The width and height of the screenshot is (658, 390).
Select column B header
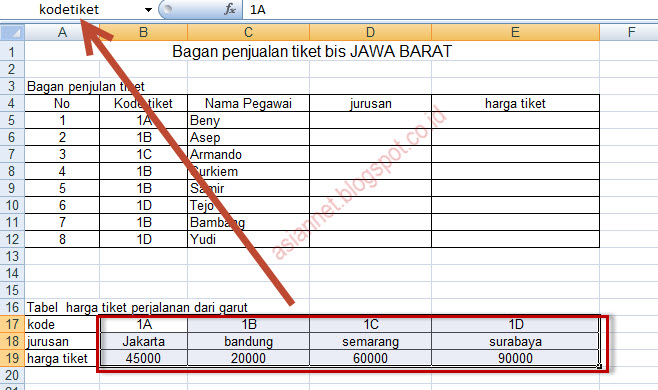click(x=144, y=32)
